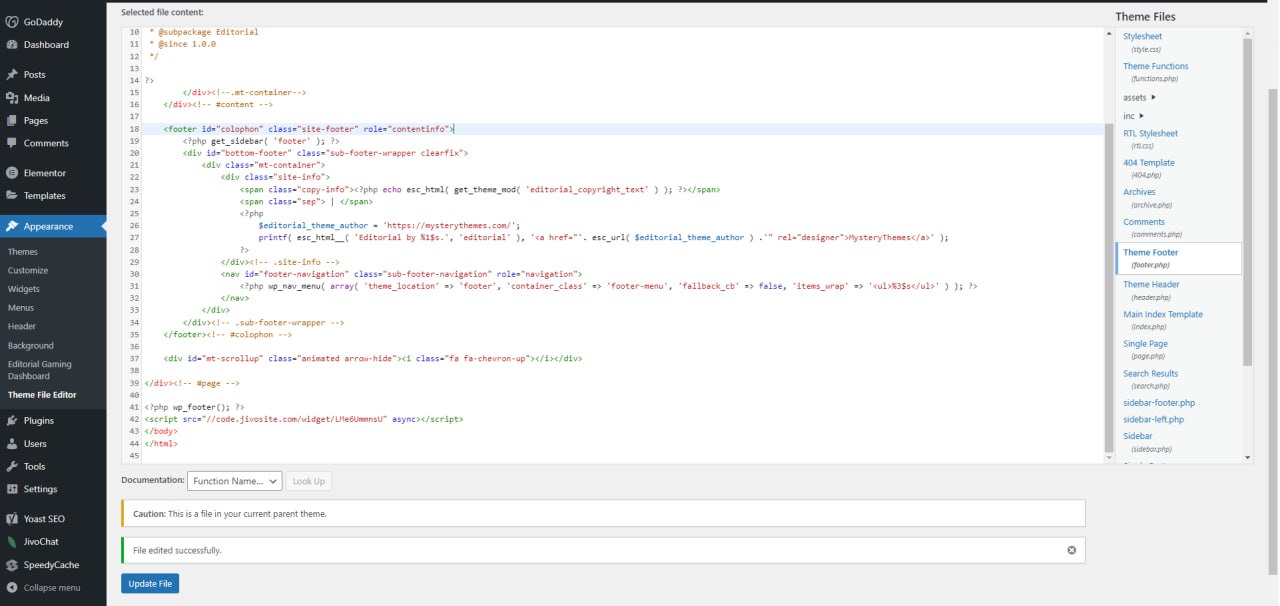This screenshot has width=1280, height=606.
Task: Click the Plugins plug icon
Action: click(11, 421)
